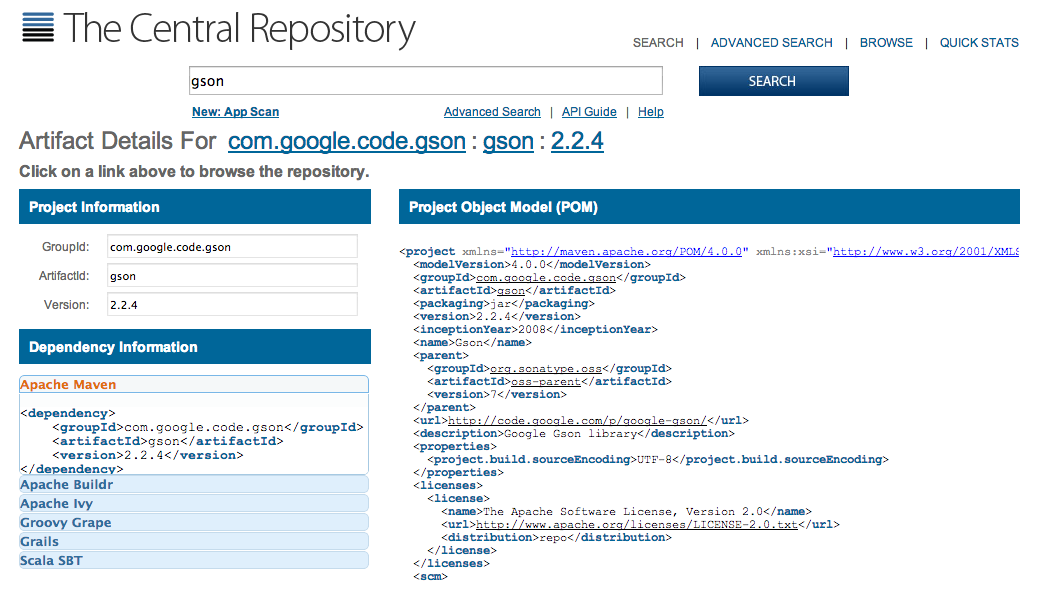This screenshot has width=1051, height=593.
Task: Click the gson artifactId link in POM
Action: [511, 290]
